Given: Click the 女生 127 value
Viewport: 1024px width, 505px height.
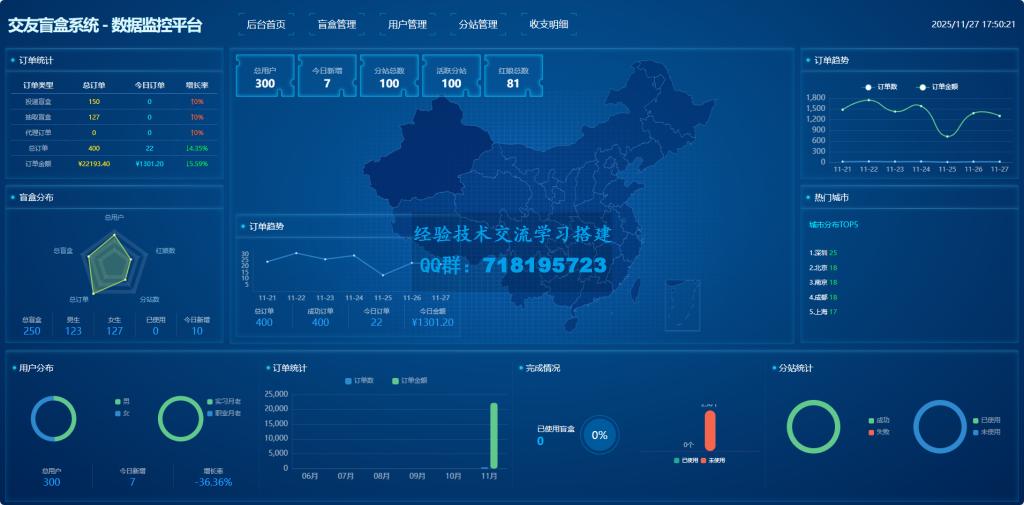Looking at the screenshot, I should click(x=114, y=331).
